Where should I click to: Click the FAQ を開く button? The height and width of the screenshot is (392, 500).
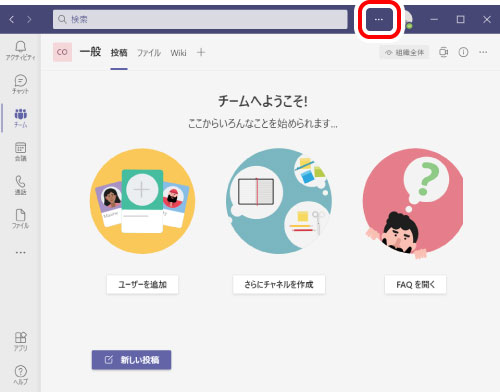point(415,284)
